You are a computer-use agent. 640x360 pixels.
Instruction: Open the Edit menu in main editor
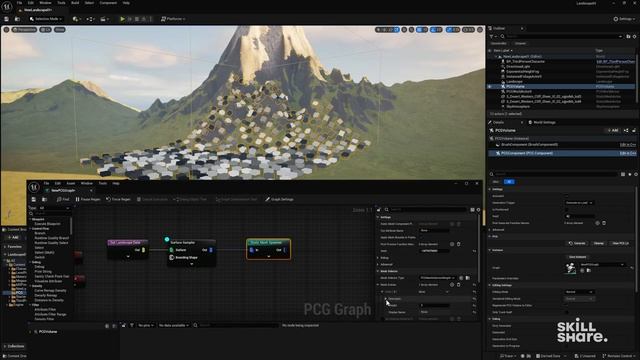tap(31, 3)
